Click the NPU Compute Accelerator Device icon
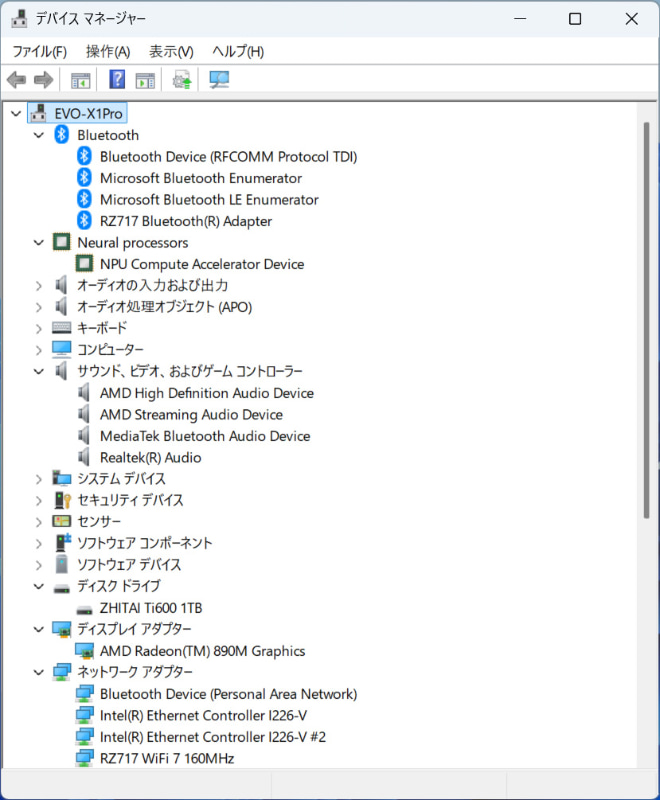 click(x=84, y=264)
